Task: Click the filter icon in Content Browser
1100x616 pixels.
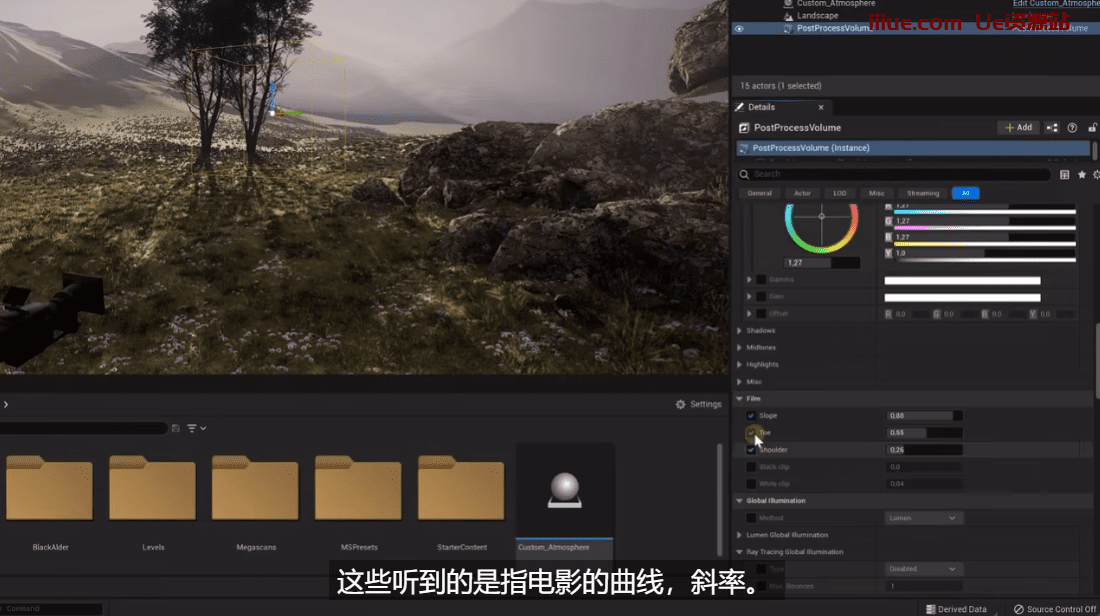Action: click(193, 428)
